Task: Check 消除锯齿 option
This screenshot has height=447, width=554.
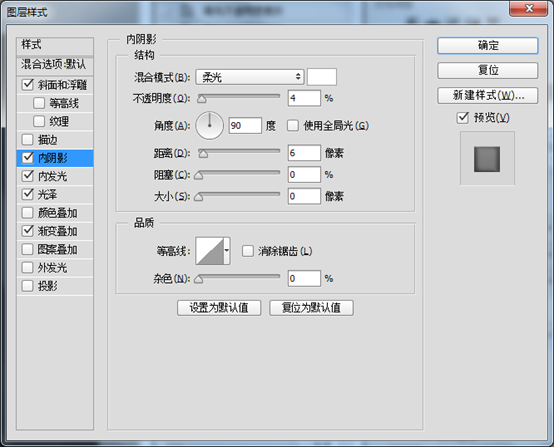Action: [x=248, y=251]
